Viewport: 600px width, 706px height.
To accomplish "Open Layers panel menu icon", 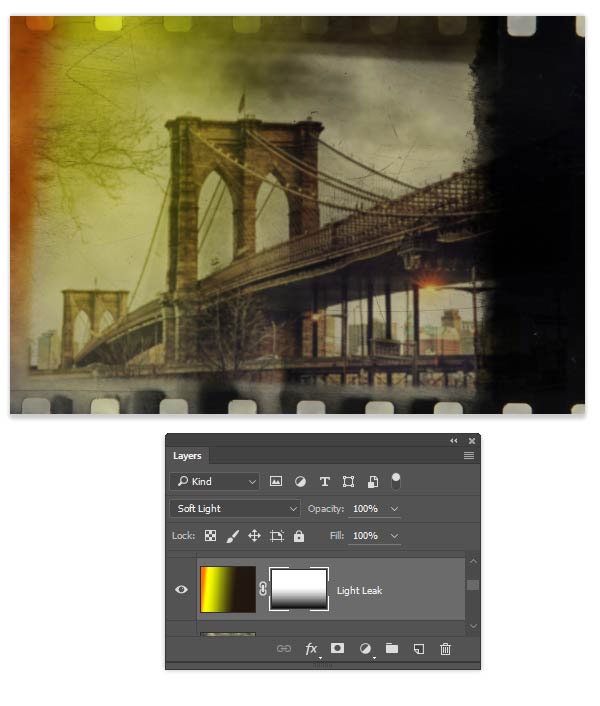I will (469, 456).
